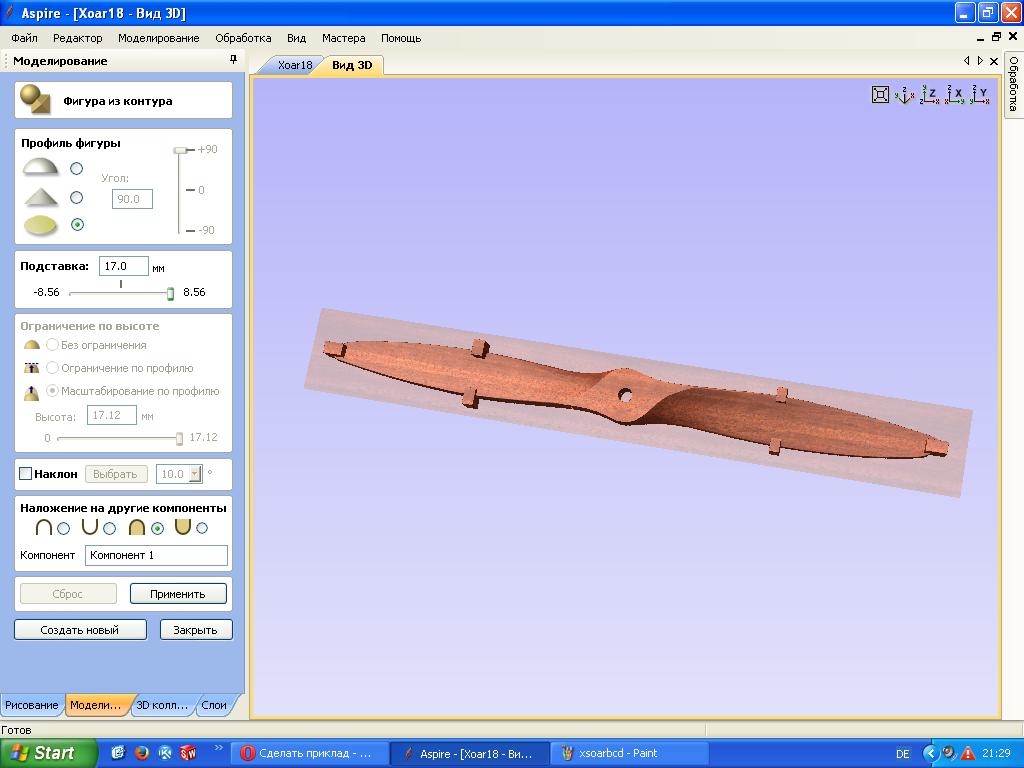Open the Моделирование menu
Image resolution: width=1024 pixels, height=768 pixels.
[x=159, y=38]
